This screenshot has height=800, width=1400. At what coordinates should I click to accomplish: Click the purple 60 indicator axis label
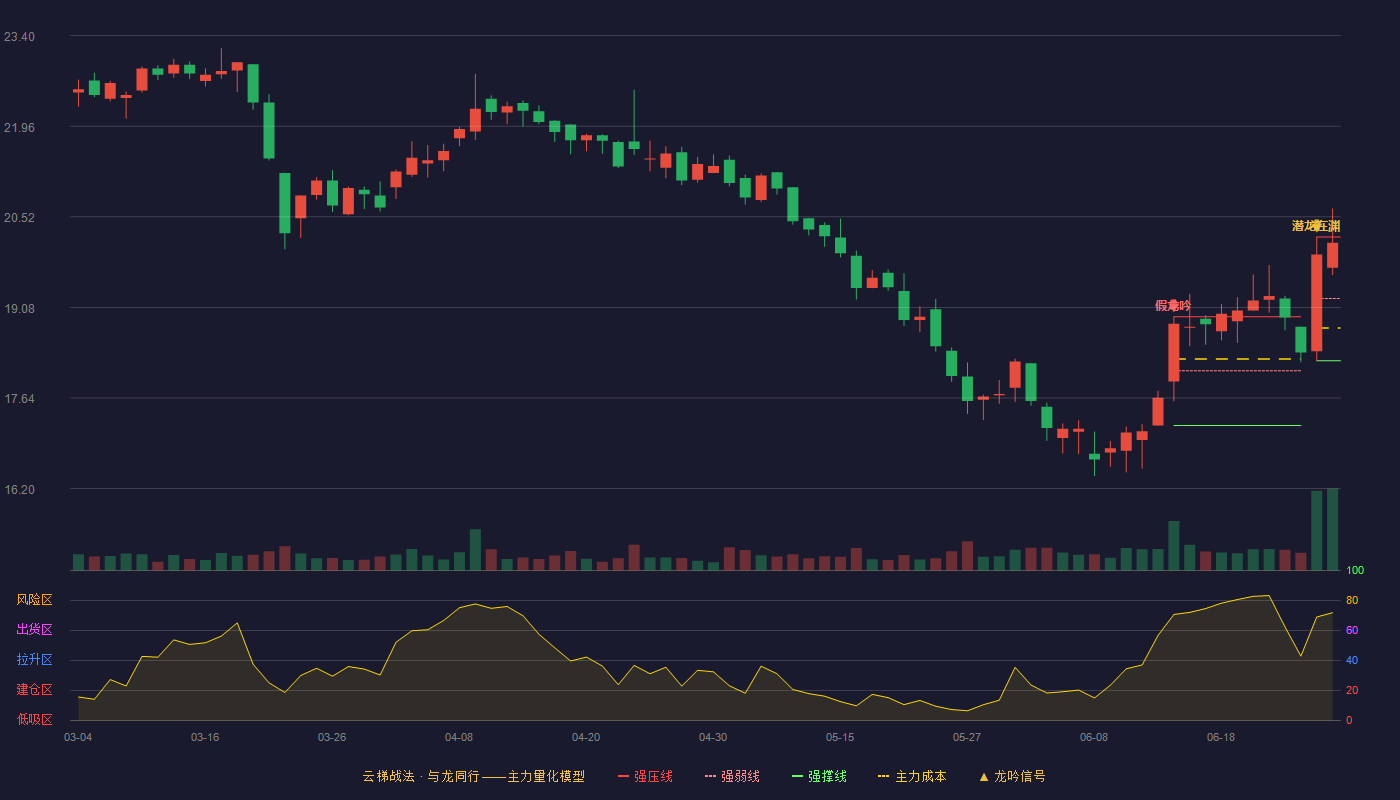click(1352, 630)
